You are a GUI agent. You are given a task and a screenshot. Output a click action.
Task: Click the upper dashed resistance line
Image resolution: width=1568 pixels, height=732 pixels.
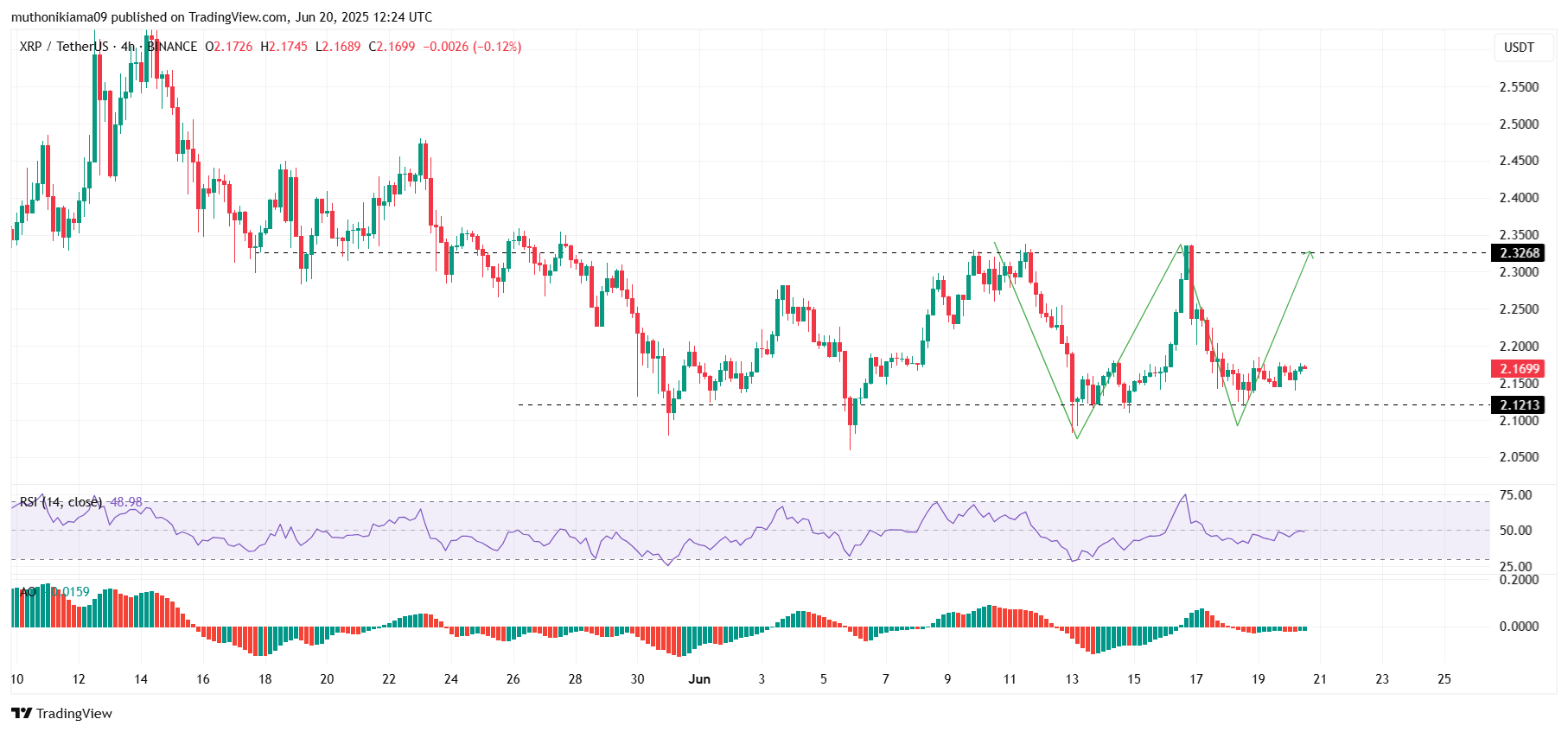pyautogui.click(x=778, y=253)
